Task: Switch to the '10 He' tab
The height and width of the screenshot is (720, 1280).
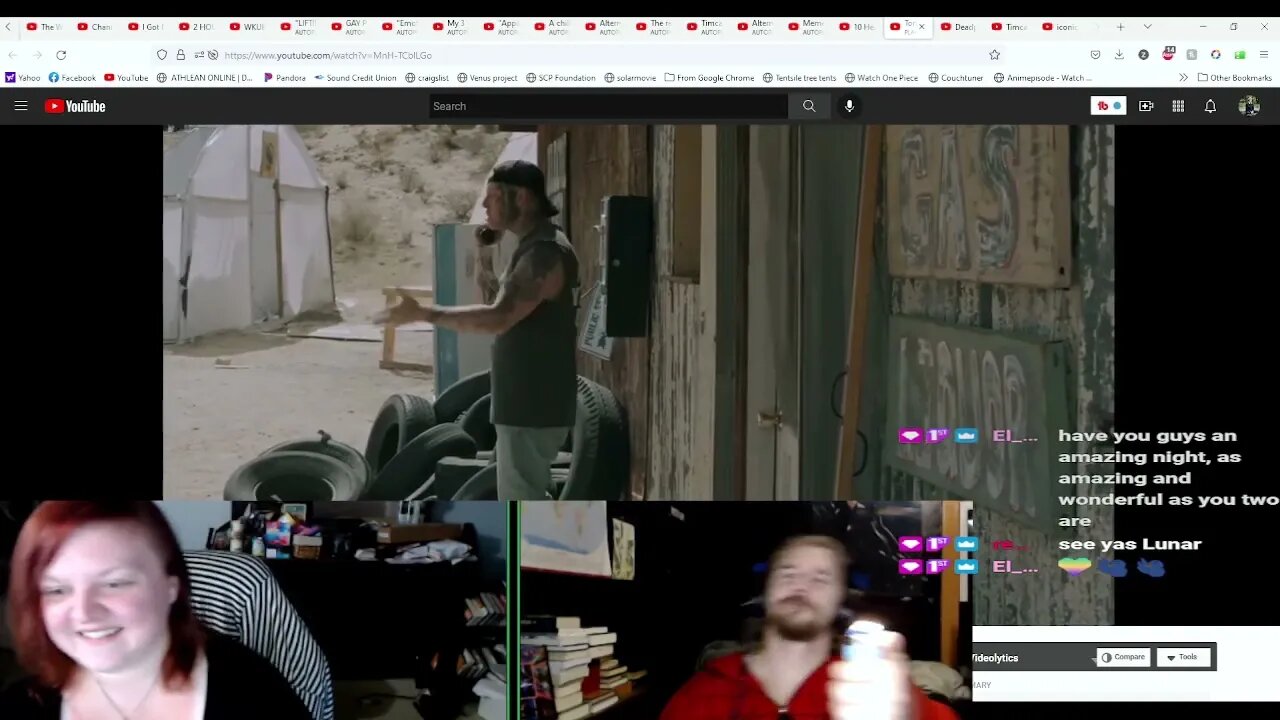Action: coord(857,27)
